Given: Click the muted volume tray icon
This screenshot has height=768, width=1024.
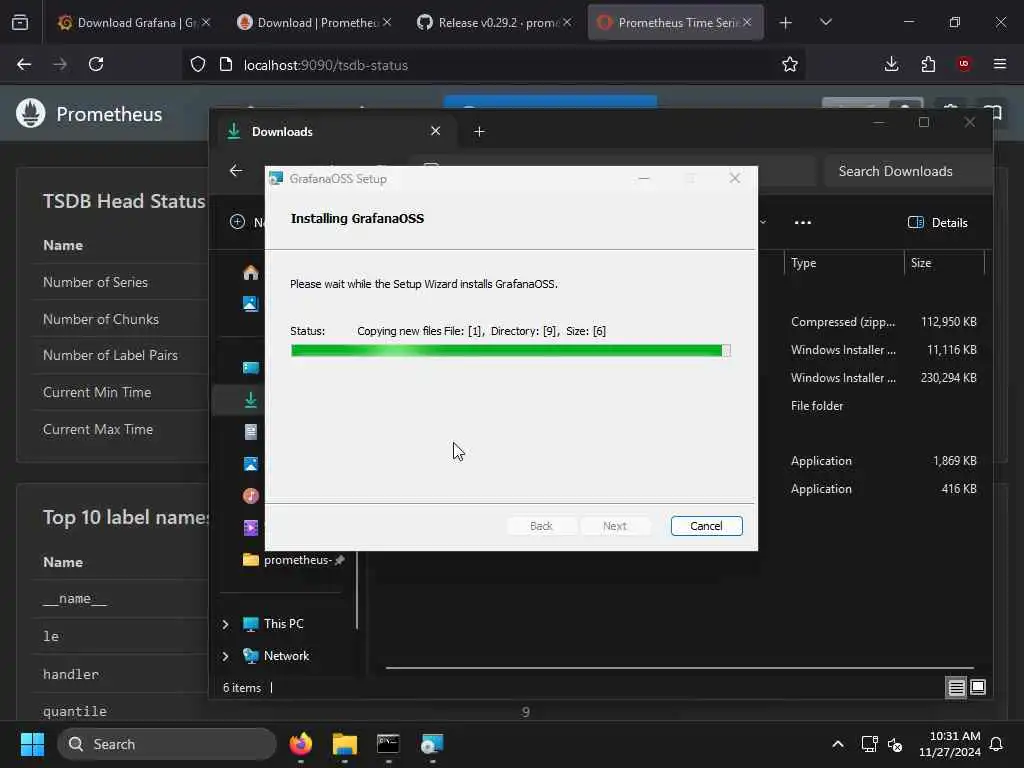Looking at the screenshot, I should (x=895, y=744).
